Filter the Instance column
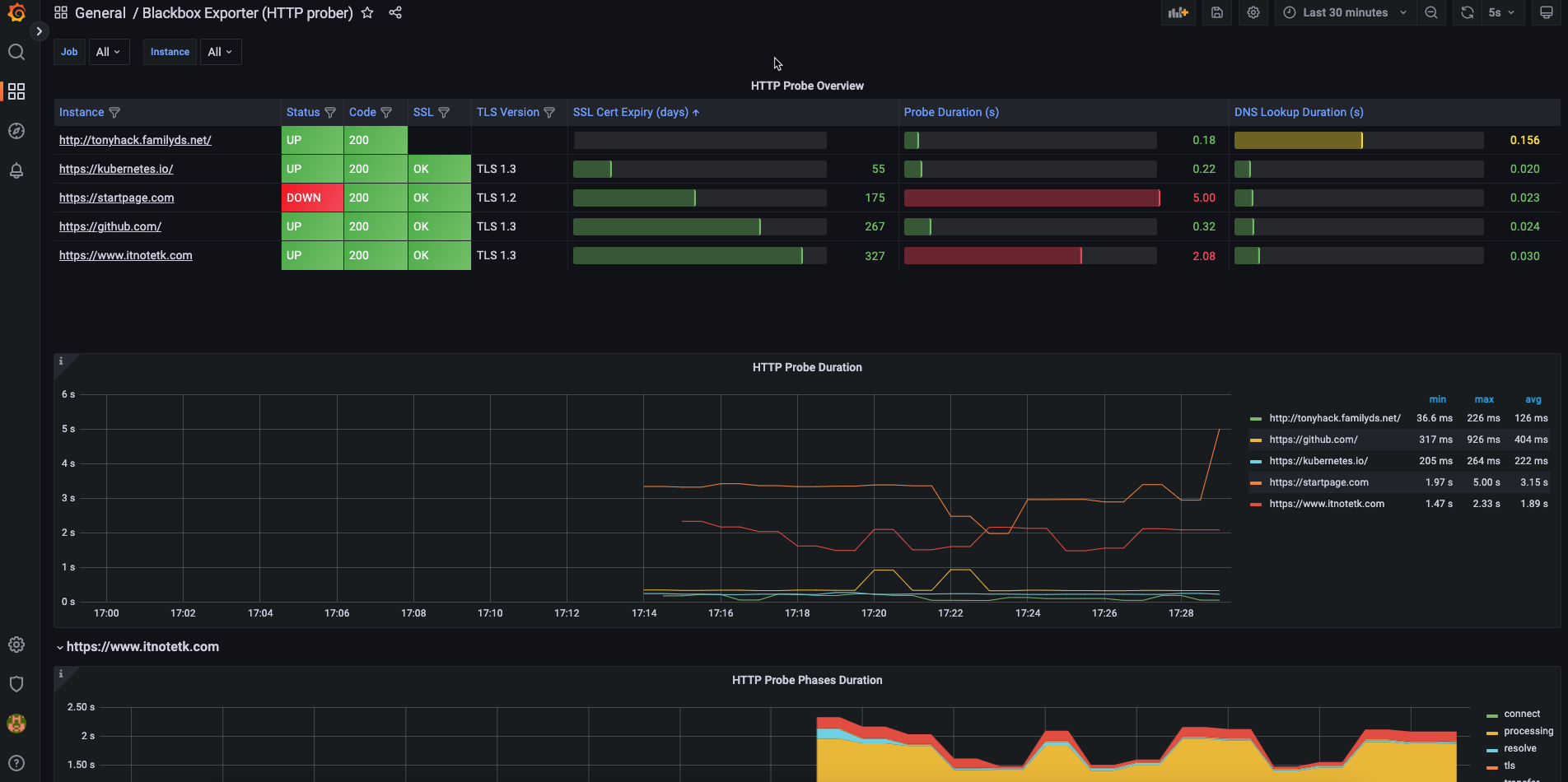 pyautogui.click(x=114, y=113)
